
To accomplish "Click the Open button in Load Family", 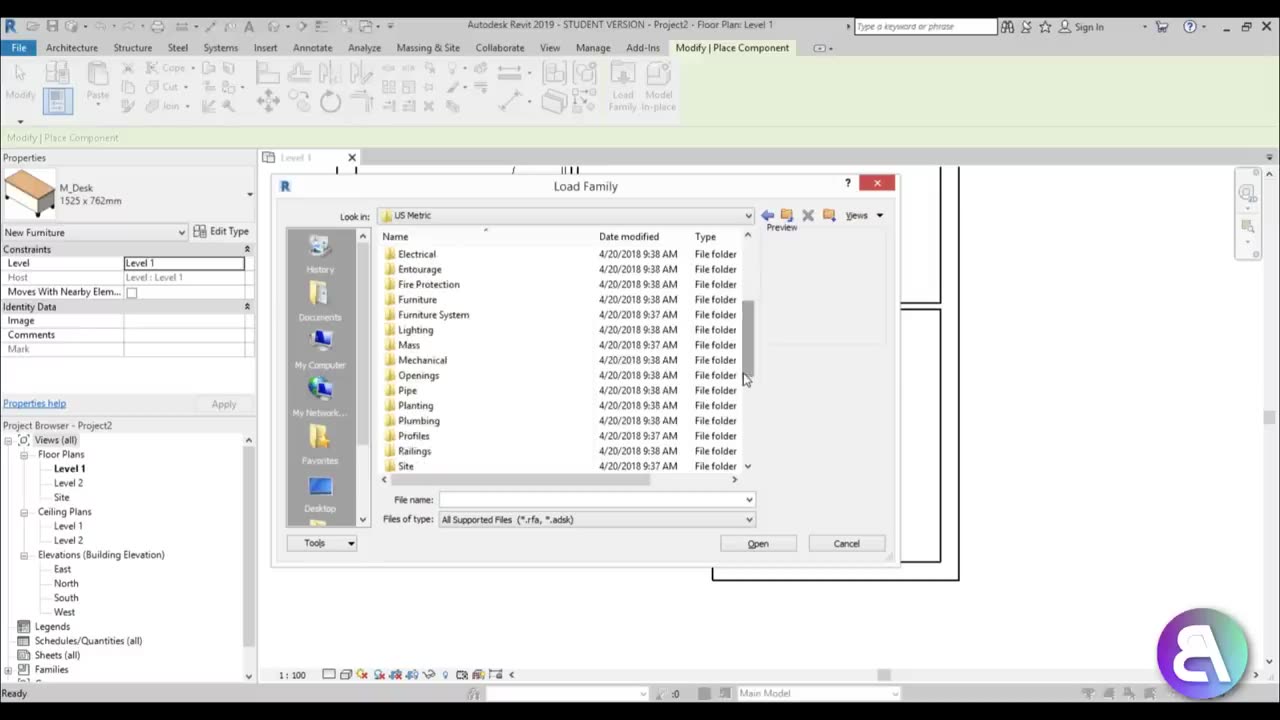I will pyautogui.click(x=758, y=544).
